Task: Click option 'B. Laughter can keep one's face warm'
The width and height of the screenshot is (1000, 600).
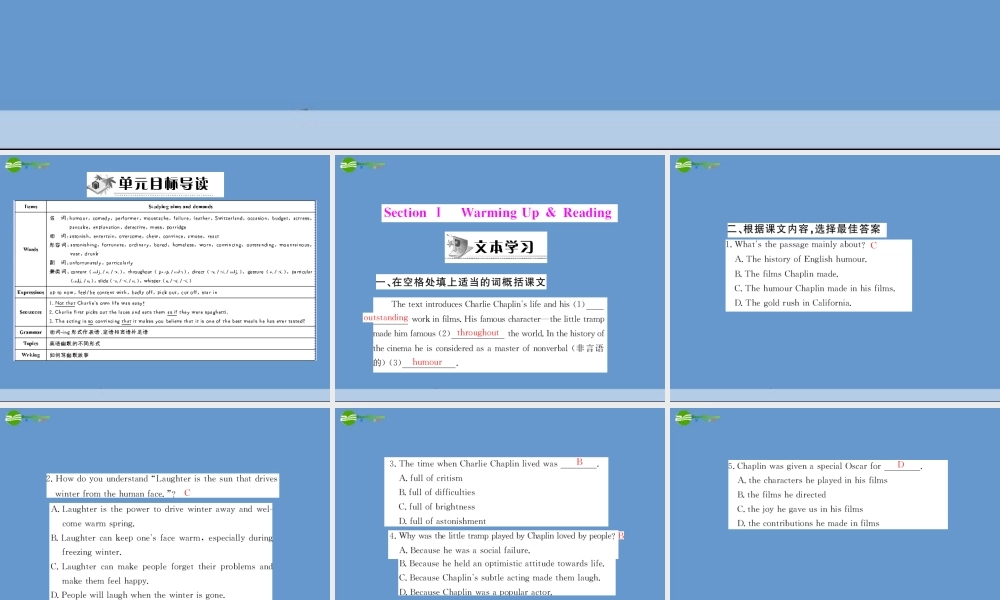Action: click(161, 545)
